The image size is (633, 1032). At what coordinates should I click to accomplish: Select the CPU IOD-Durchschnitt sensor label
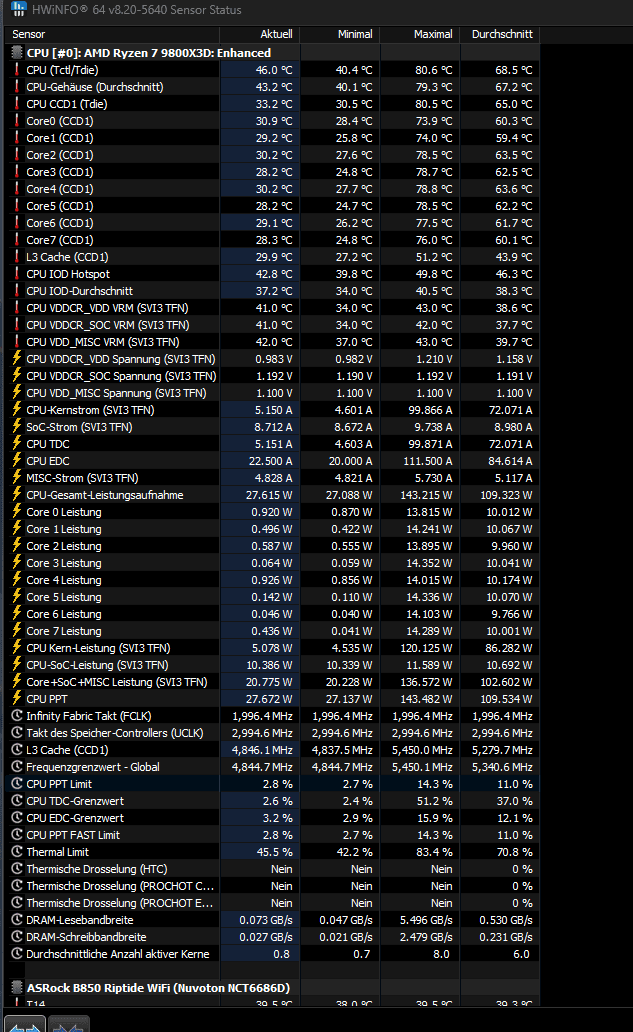click(x=80, y=291)
